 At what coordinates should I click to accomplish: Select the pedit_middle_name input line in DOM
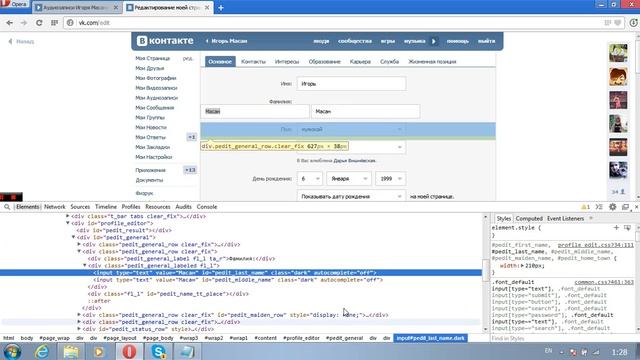pos(238,280)
